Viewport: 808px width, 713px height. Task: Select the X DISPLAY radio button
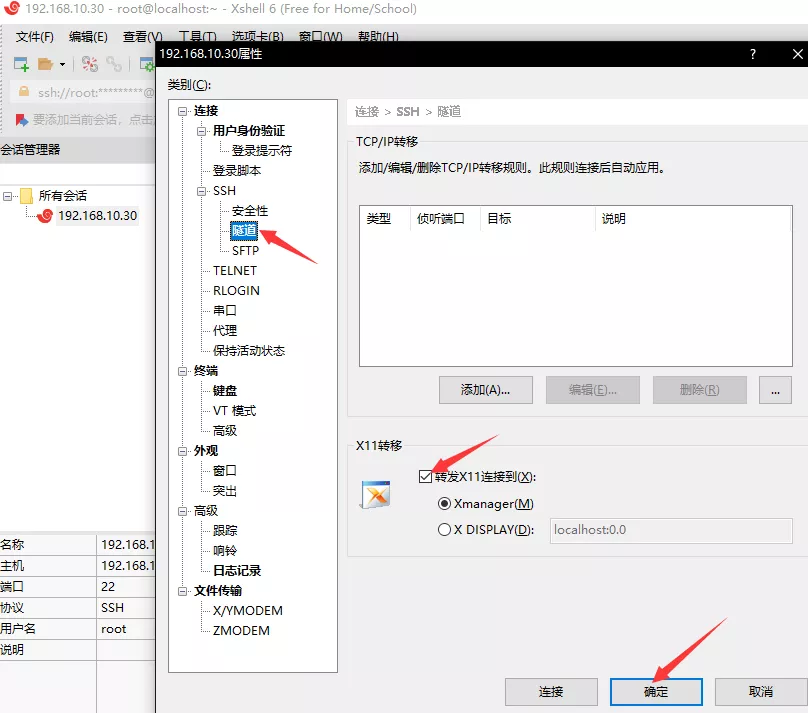coord(444,530)
